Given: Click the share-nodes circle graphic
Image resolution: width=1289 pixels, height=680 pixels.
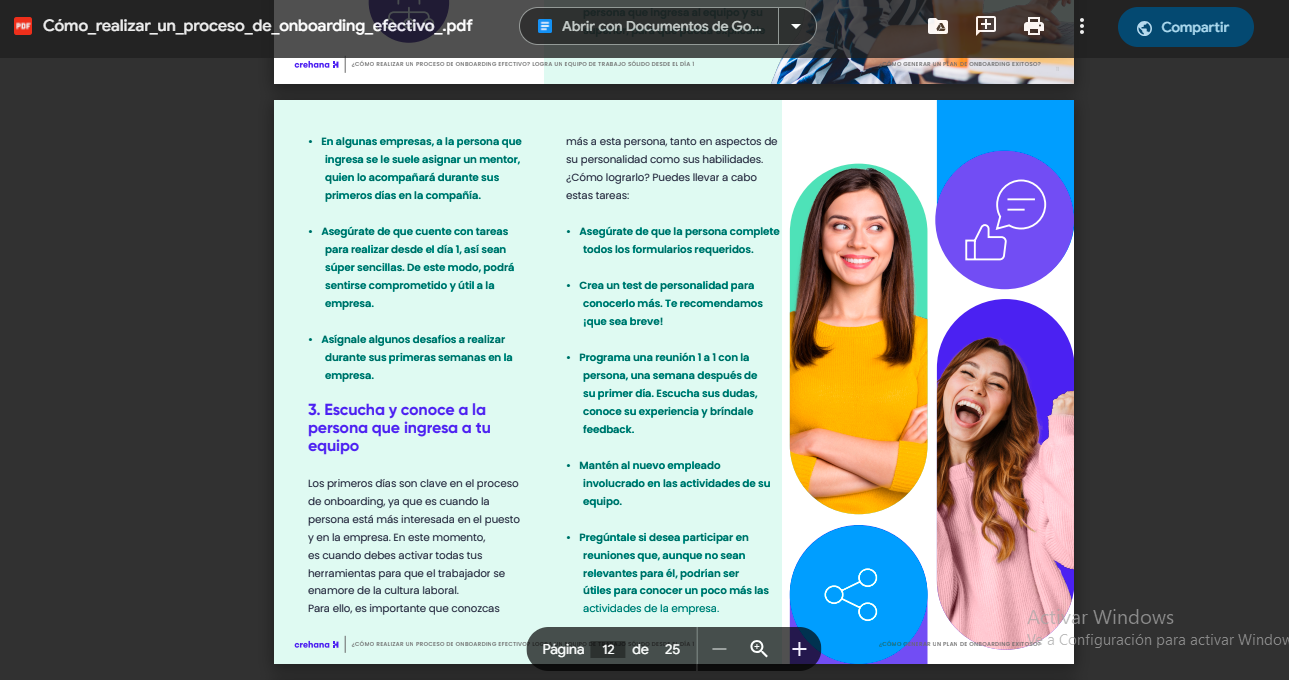Looking at the screenshot, I should 857,595.
